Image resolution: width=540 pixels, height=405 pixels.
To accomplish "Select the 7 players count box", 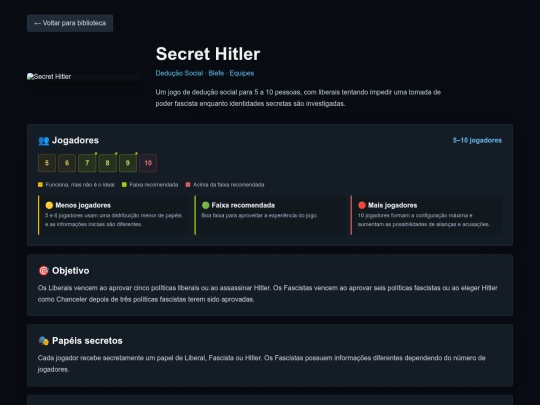I will tap(87, 163).
